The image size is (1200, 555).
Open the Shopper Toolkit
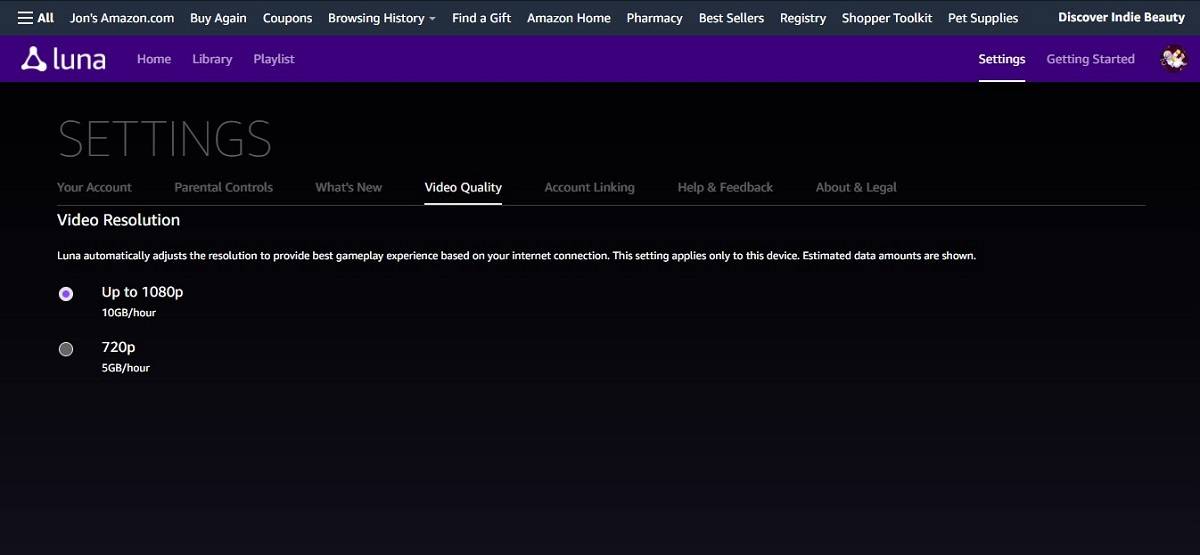(887, 18)
